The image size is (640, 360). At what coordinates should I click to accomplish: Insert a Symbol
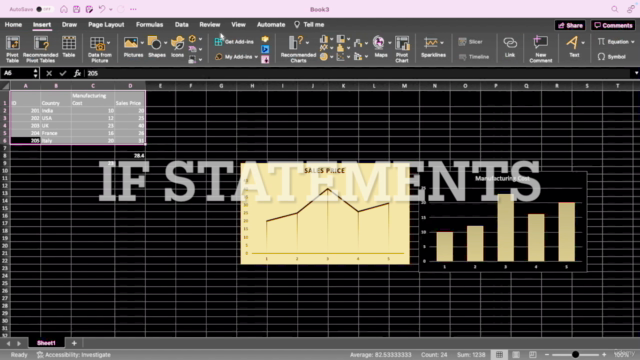611,57
